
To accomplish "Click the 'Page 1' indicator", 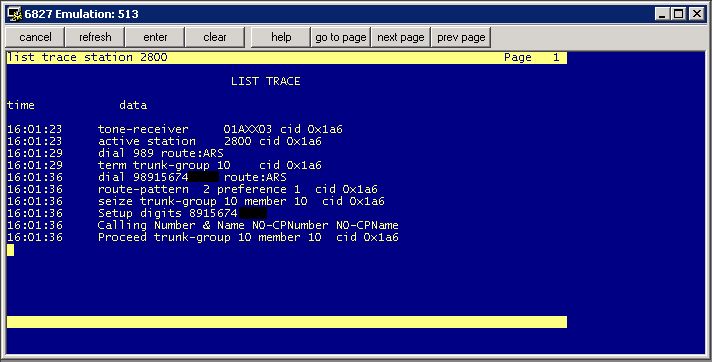I will click(532, 57).
